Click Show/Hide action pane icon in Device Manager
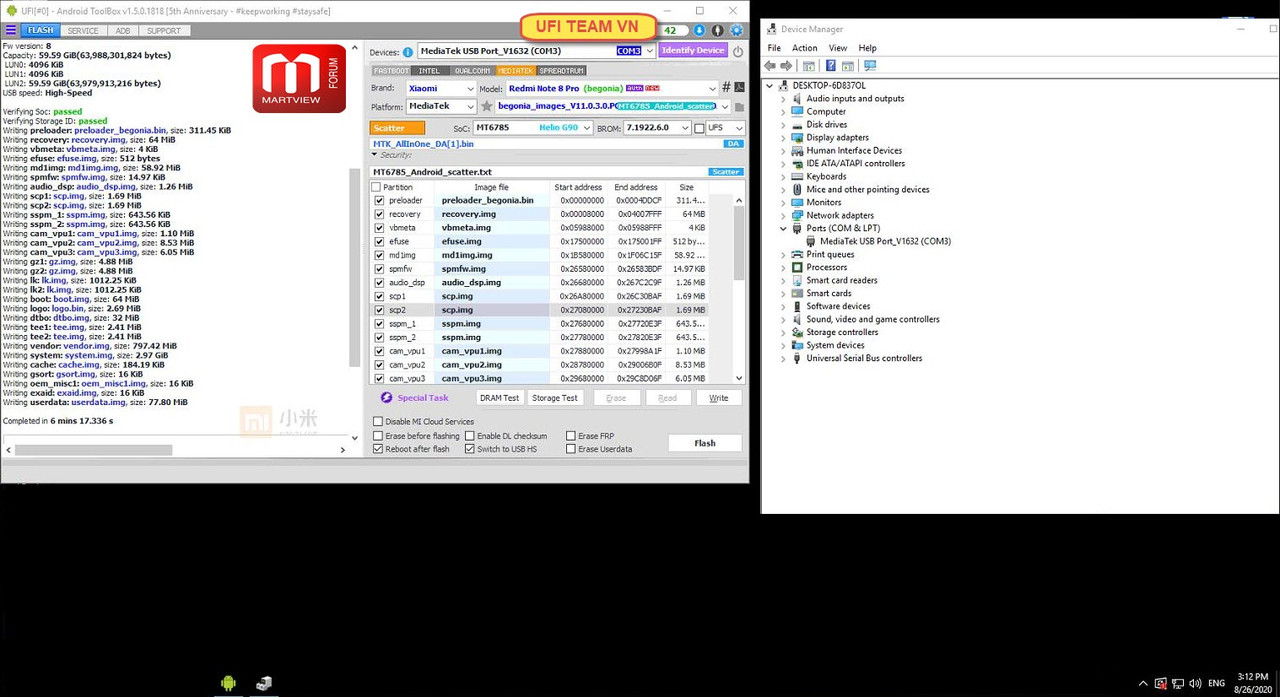The width and height of the screenshot is (1280, 697). pos(847,66)
